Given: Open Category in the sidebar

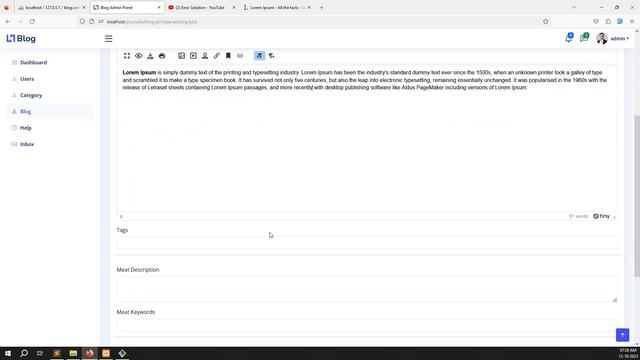Looking at the screenshot, I should (31, 95).
